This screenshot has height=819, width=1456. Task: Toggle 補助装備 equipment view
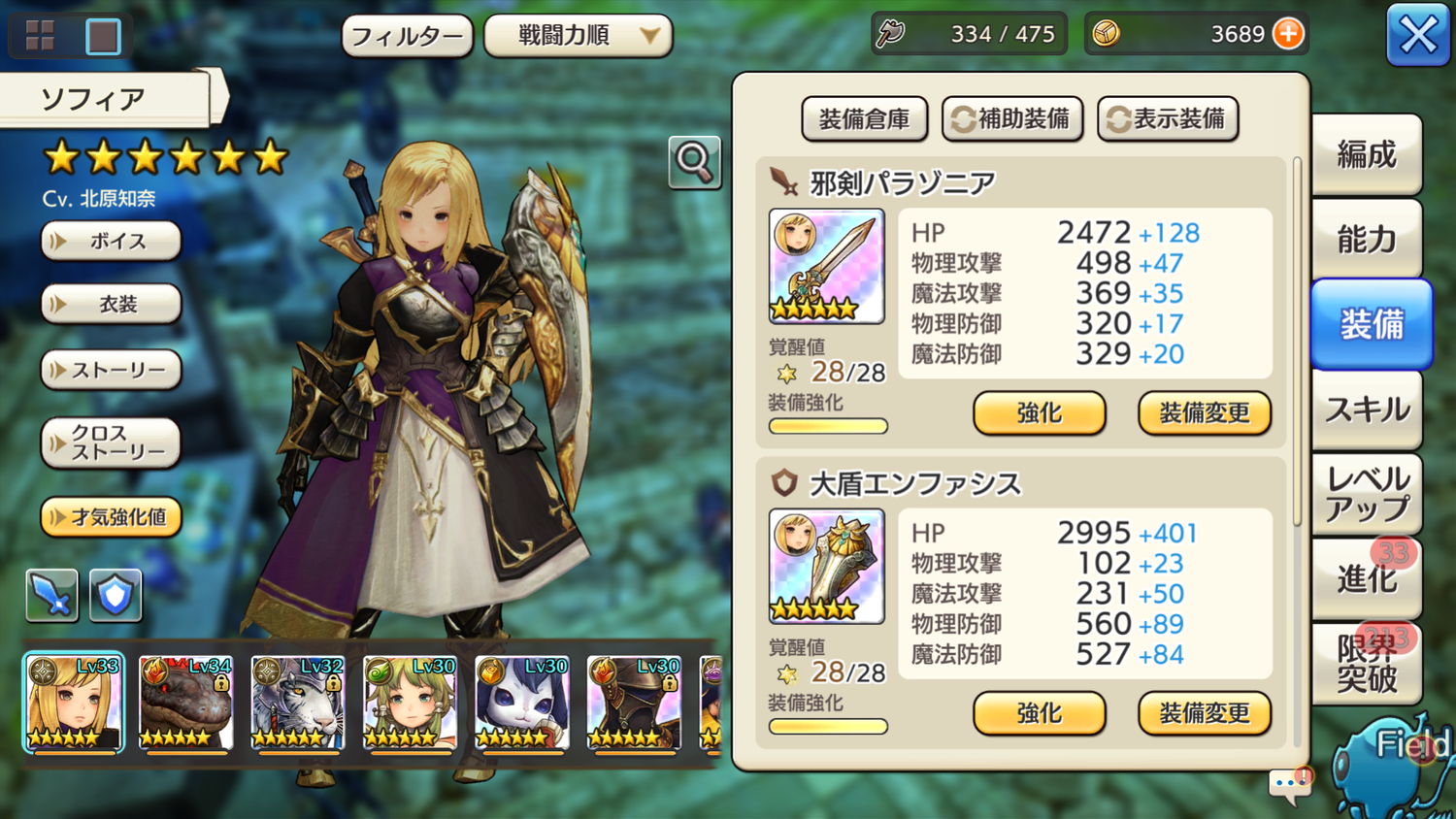[x=1012, y=119]
